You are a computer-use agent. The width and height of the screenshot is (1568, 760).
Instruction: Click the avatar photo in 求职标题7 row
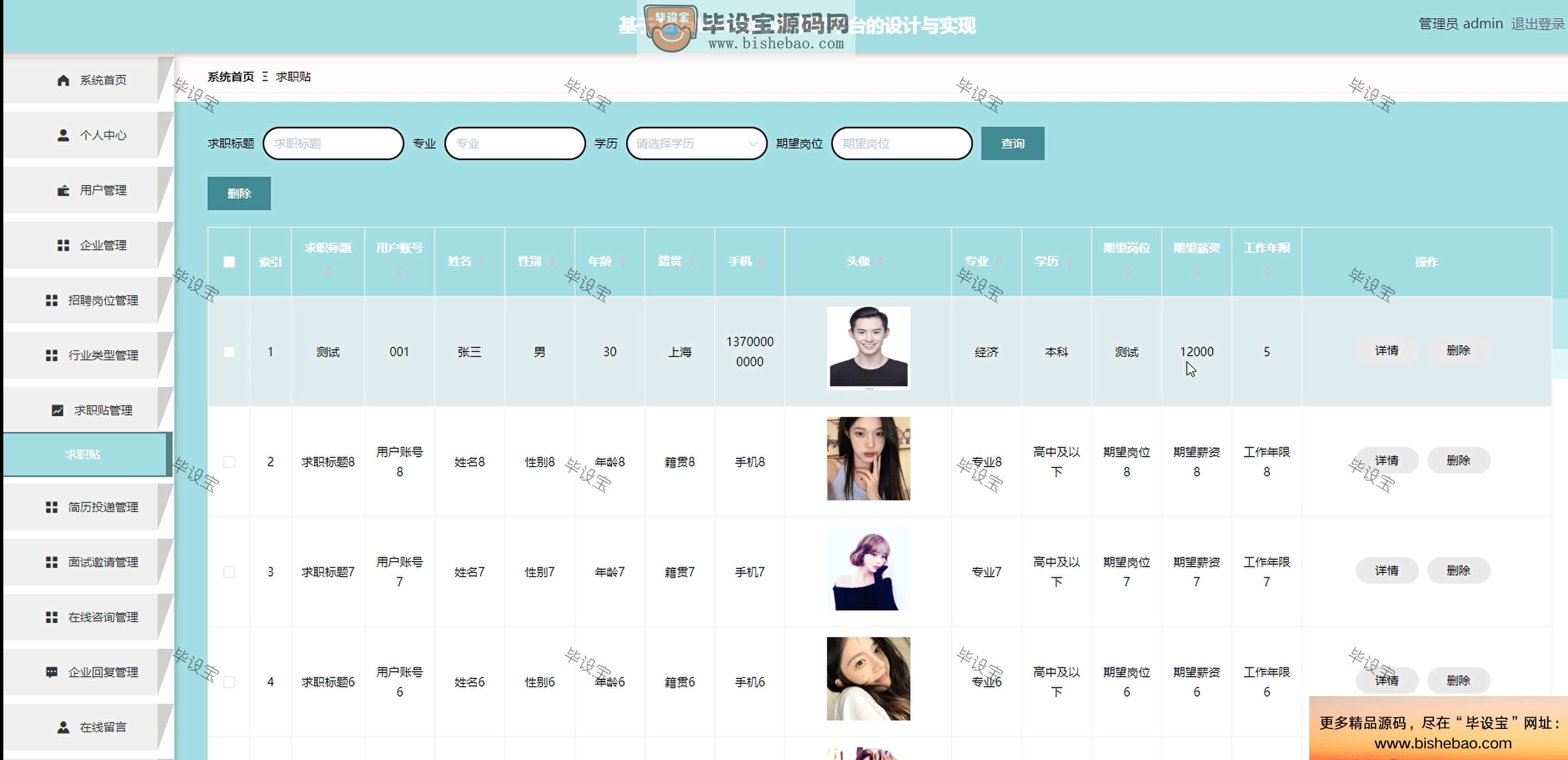tap(868, 569)
